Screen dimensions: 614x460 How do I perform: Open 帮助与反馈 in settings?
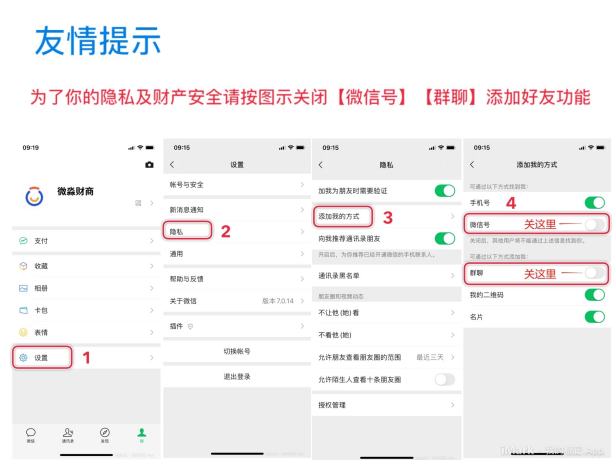point(237,279)
